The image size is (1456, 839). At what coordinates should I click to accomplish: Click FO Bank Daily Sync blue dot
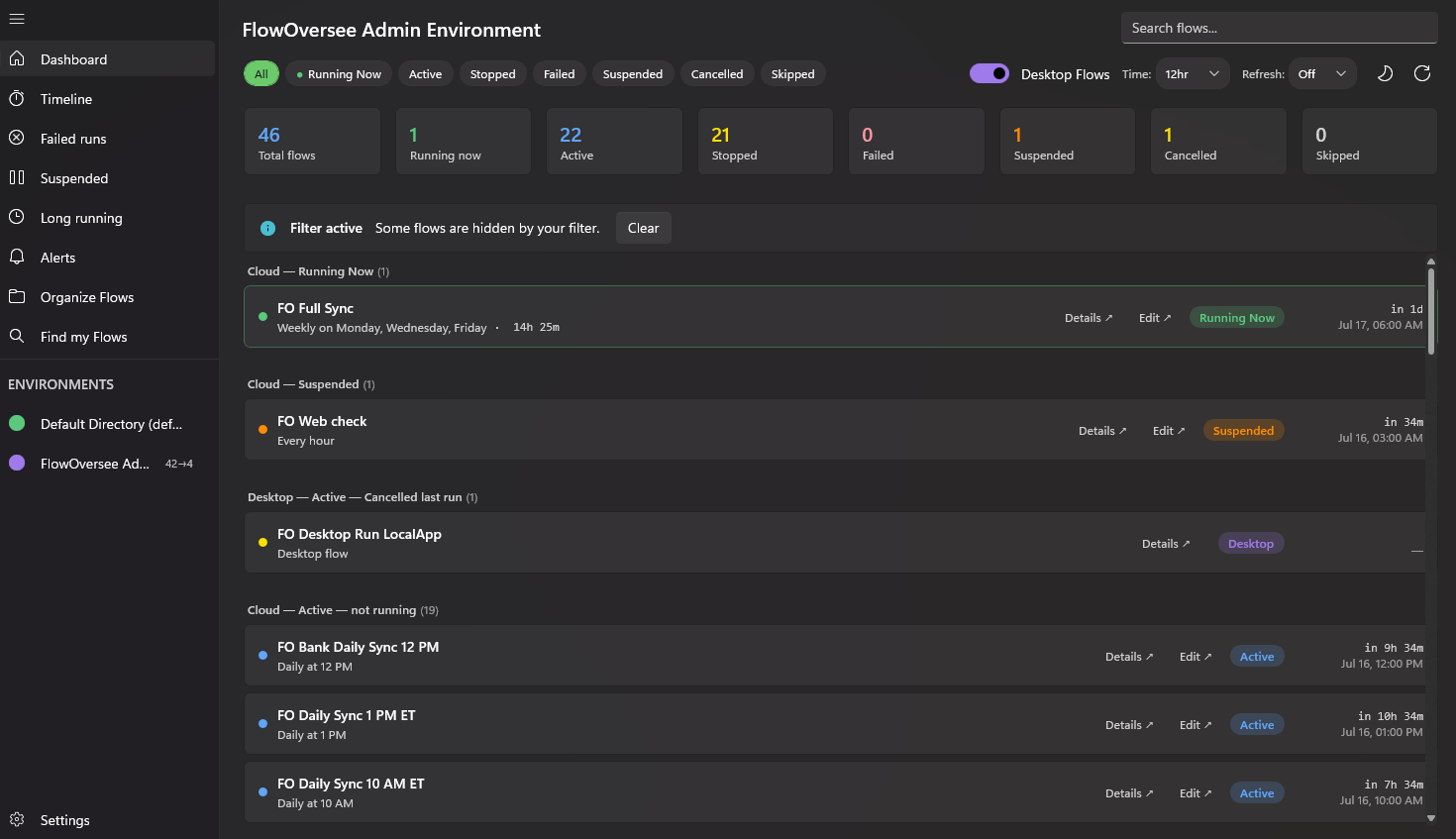(262, 656)
